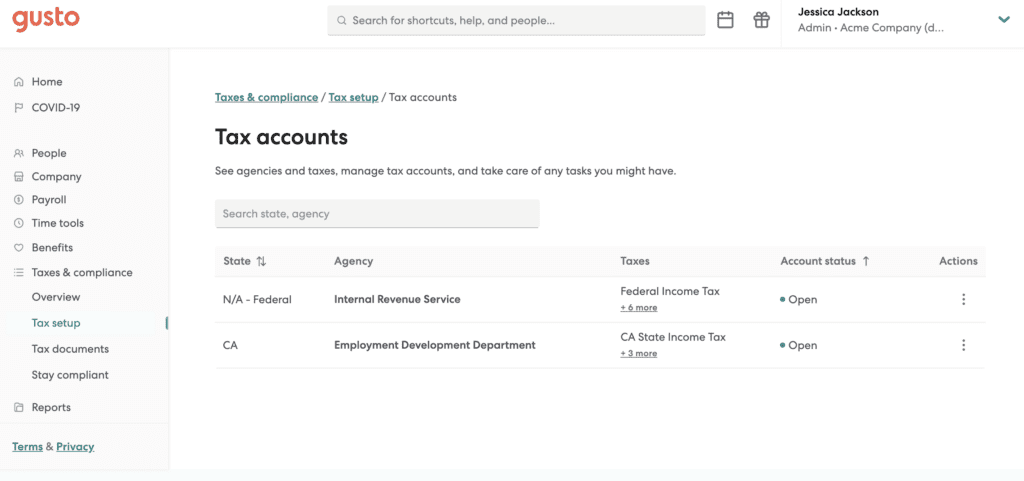The image size is (1024, 481).
Task: Click the Home icon in sidebar
Action: (x=19, y=82)
